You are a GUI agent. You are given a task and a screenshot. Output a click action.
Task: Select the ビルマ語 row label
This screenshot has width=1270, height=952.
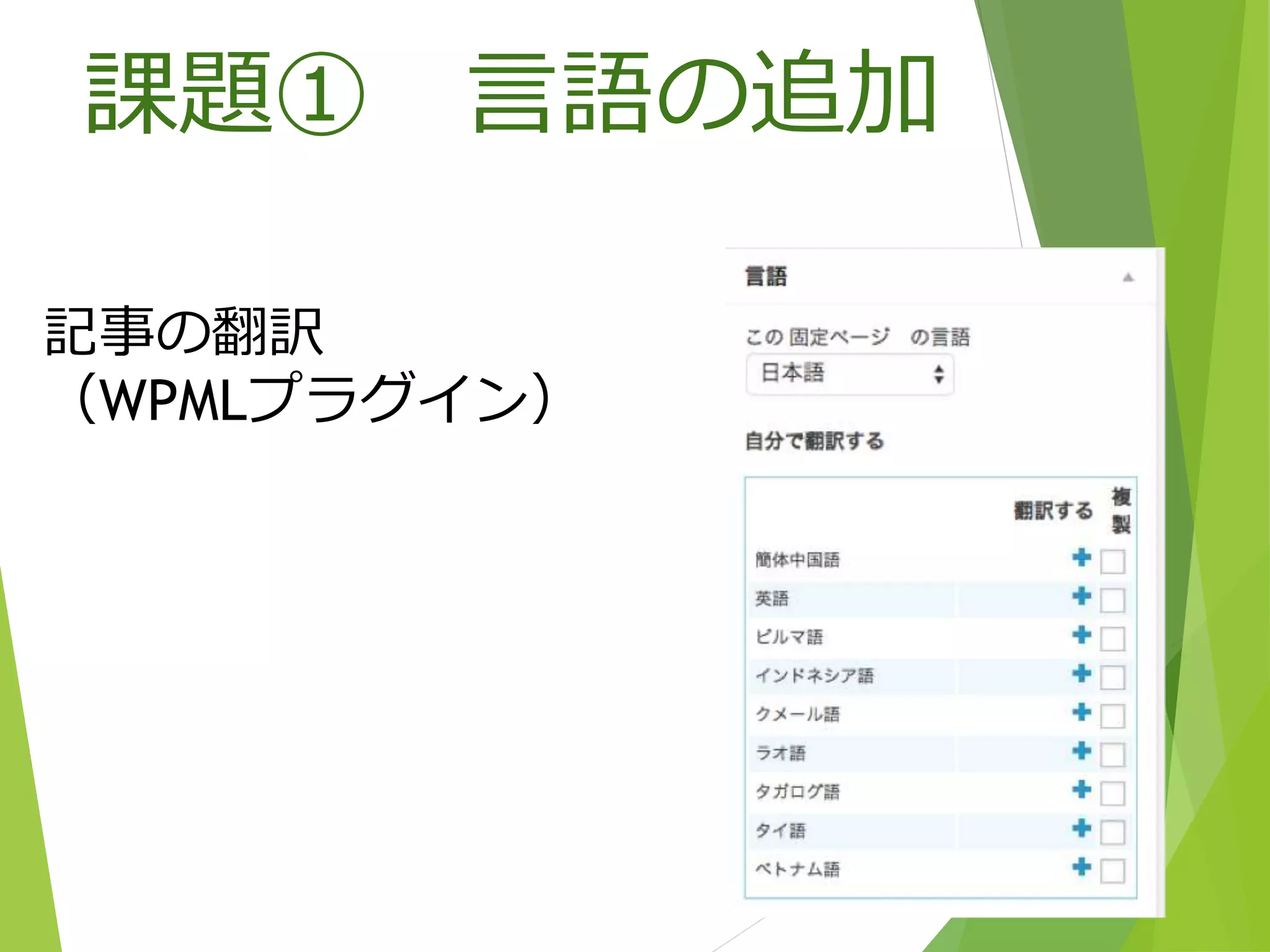pos(789,637)
